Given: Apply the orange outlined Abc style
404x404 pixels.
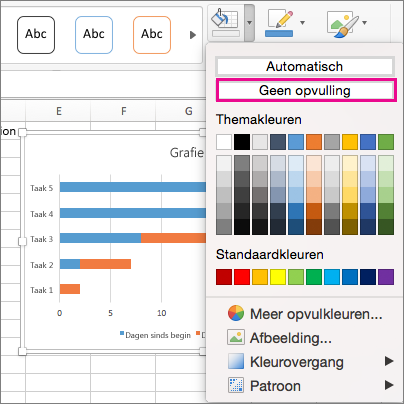Looking at the screenshot, I should tap(152, 35).
